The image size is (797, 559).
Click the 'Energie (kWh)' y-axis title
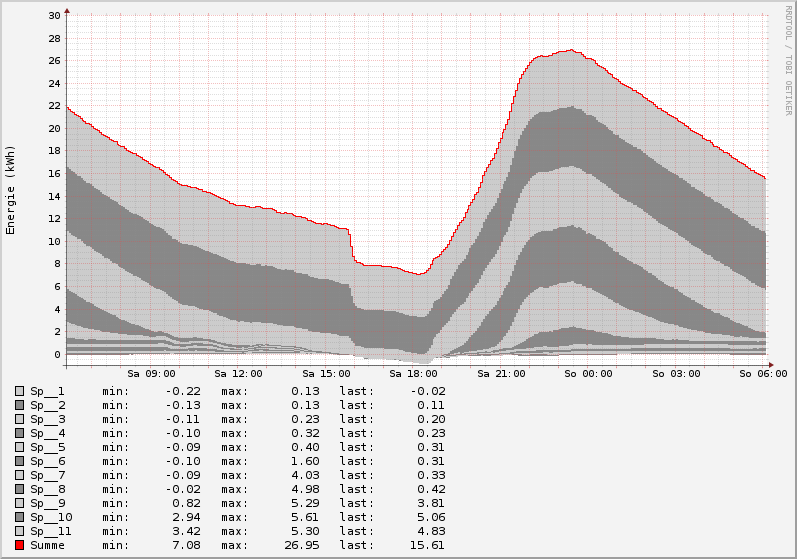(11, 190)
